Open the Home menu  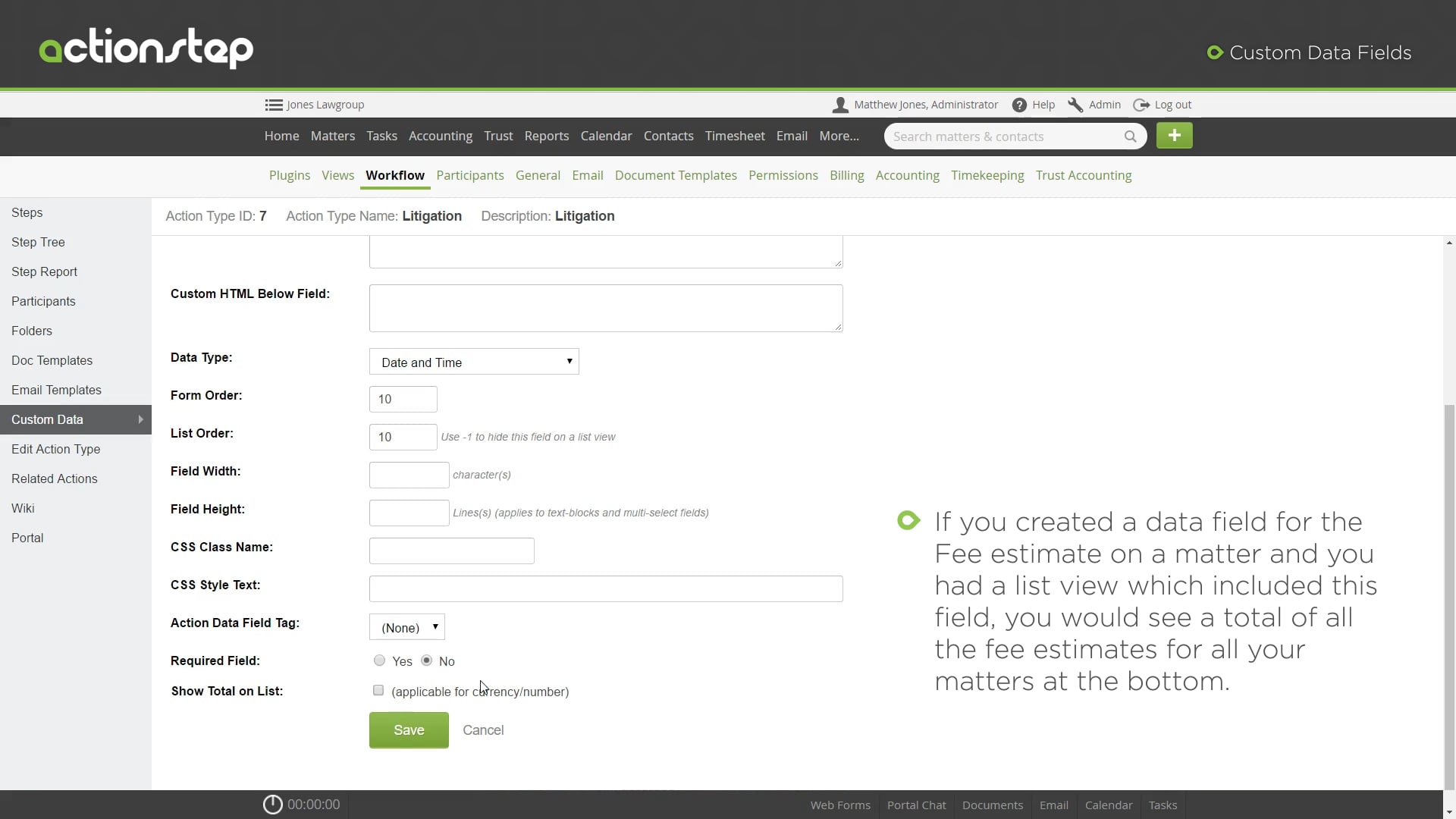281,136
